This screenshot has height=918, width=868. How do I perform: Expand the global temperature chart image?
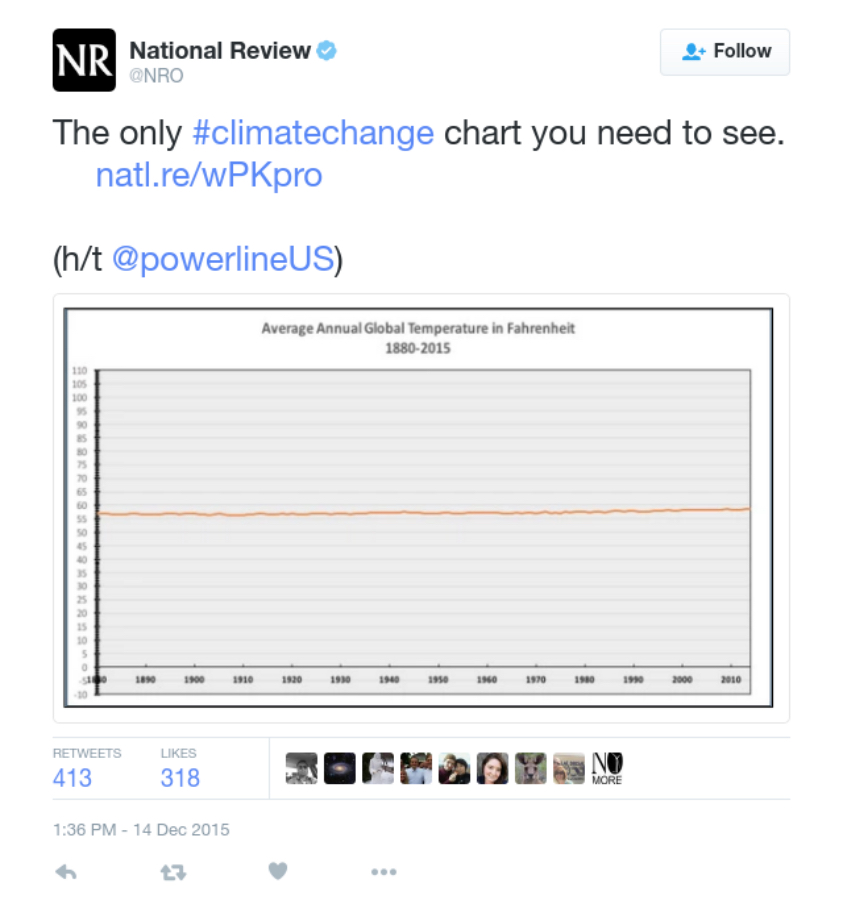click(420, 508)
